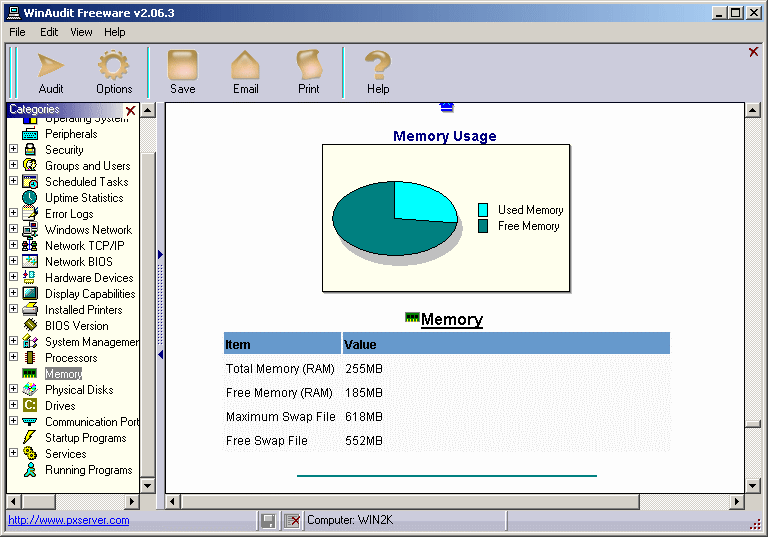This screenshot has width=768, height=537.
Task: Click the status bar floppy disk icon
Action: 268,520
